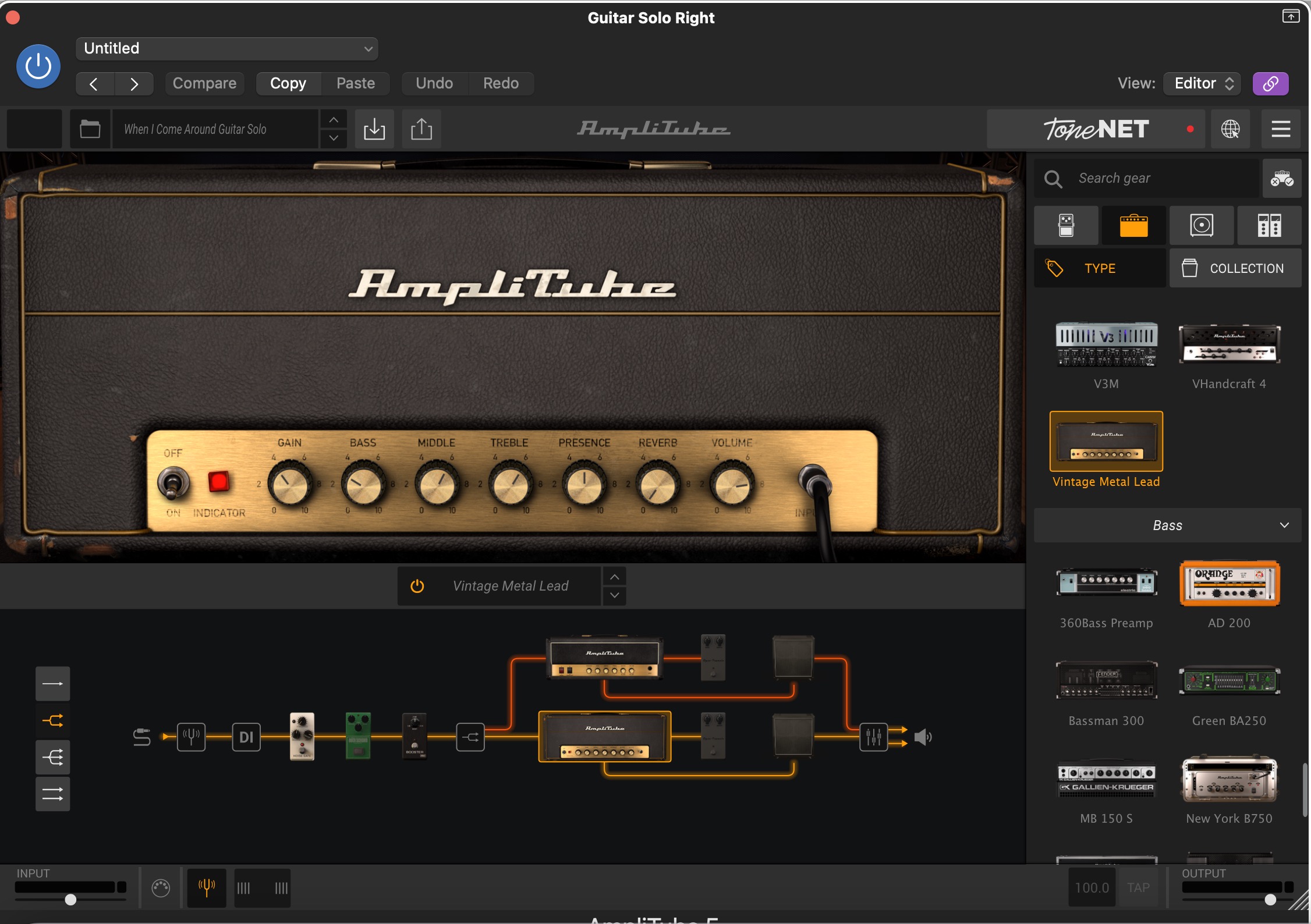Click the Search gear field
Viewport: 1311px width, 924px height.
1146,179
